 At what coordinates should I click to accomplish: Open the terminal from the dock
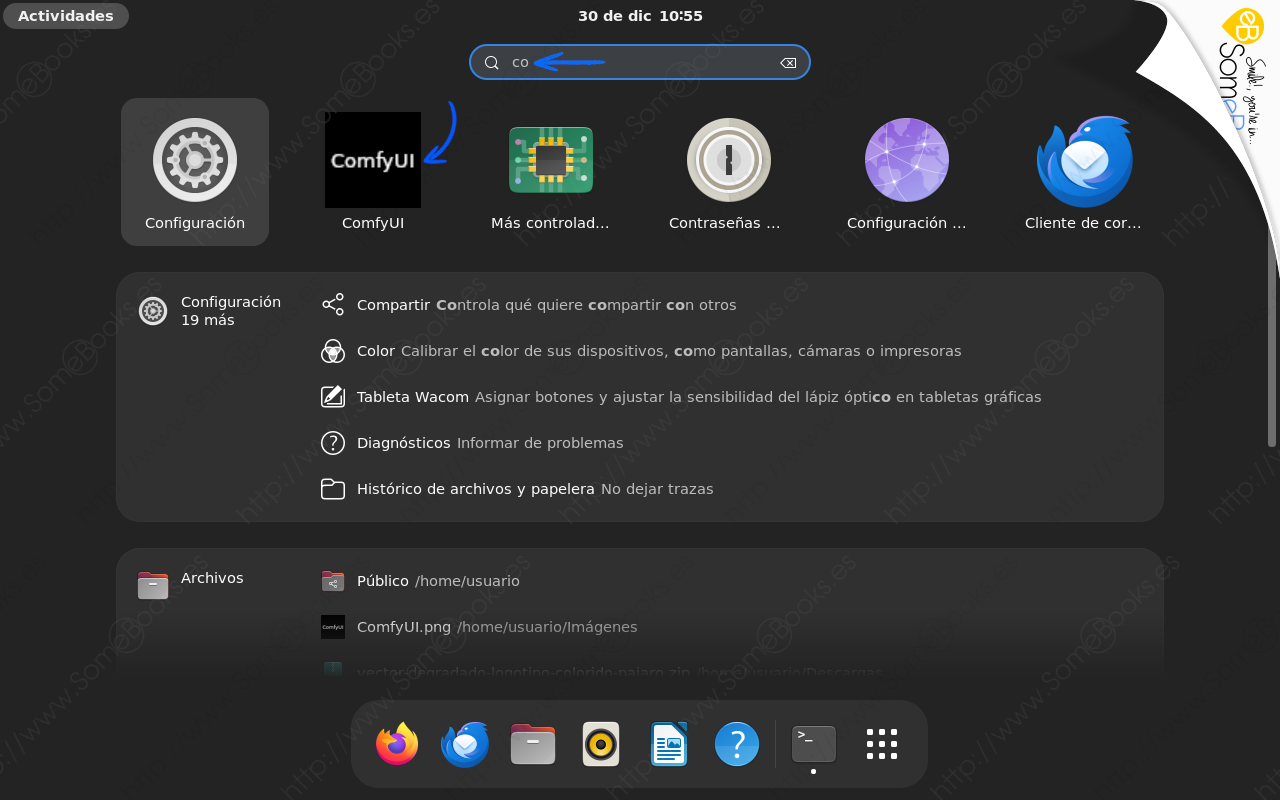tap(813, 744)
